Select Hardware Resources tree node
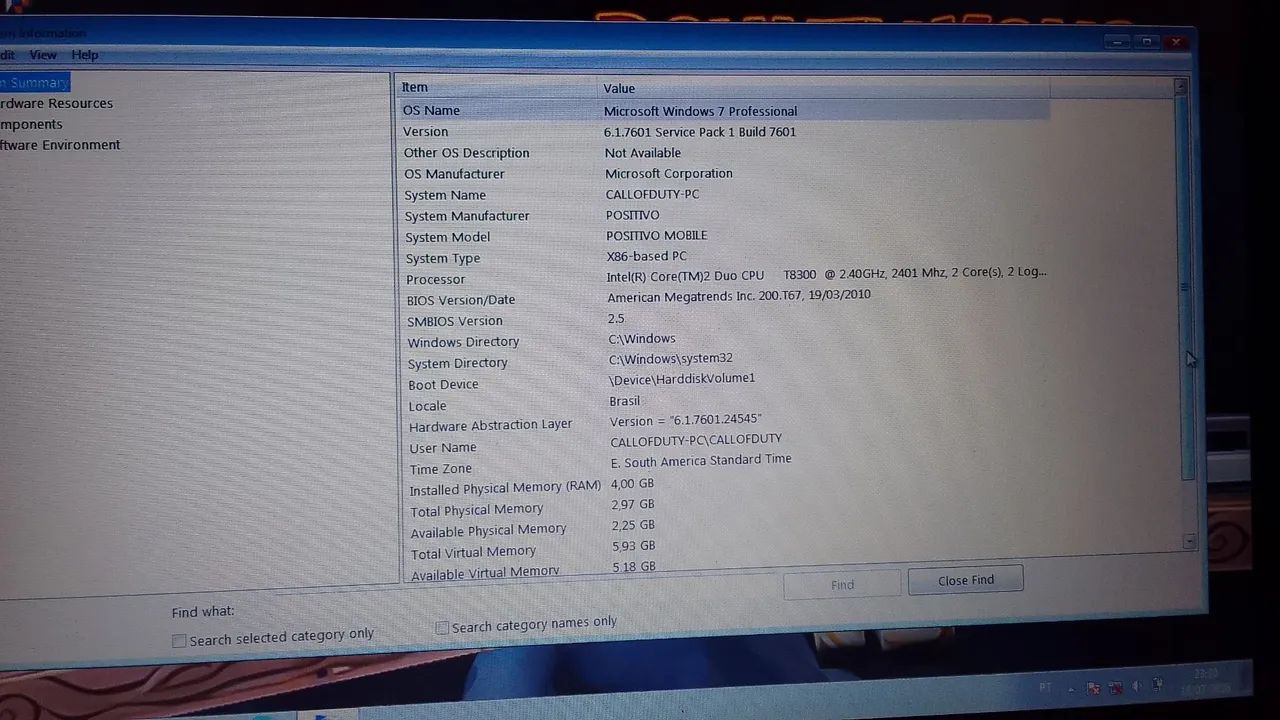The image size is (1280, 720). (56, 103)
